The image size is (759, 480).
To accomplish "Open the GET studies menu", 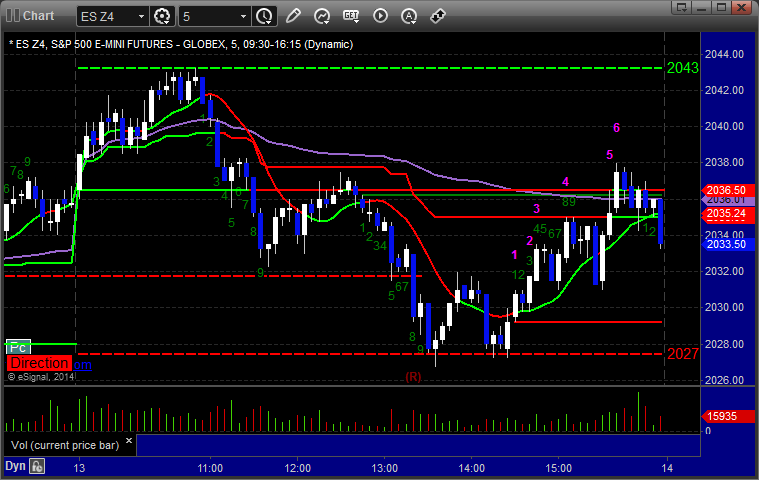I will [x=351, y=16].
